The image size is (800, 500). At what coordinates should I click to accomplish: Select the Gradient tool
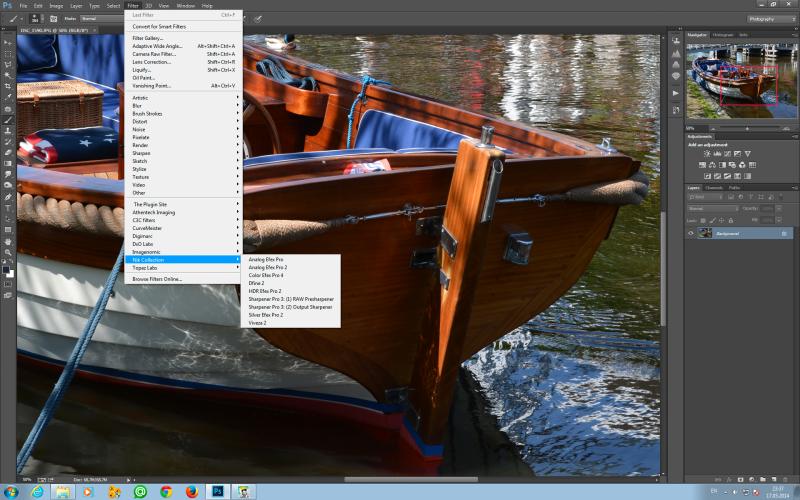[x=8, y=163]
